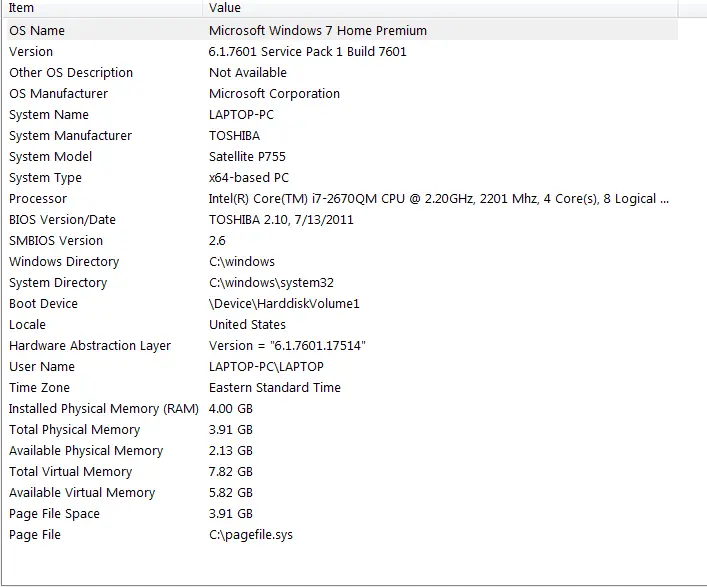The width and height of the screenshot is (707, 587).
Task: Select the Other OS Description row
Action: tap(343, 73)
